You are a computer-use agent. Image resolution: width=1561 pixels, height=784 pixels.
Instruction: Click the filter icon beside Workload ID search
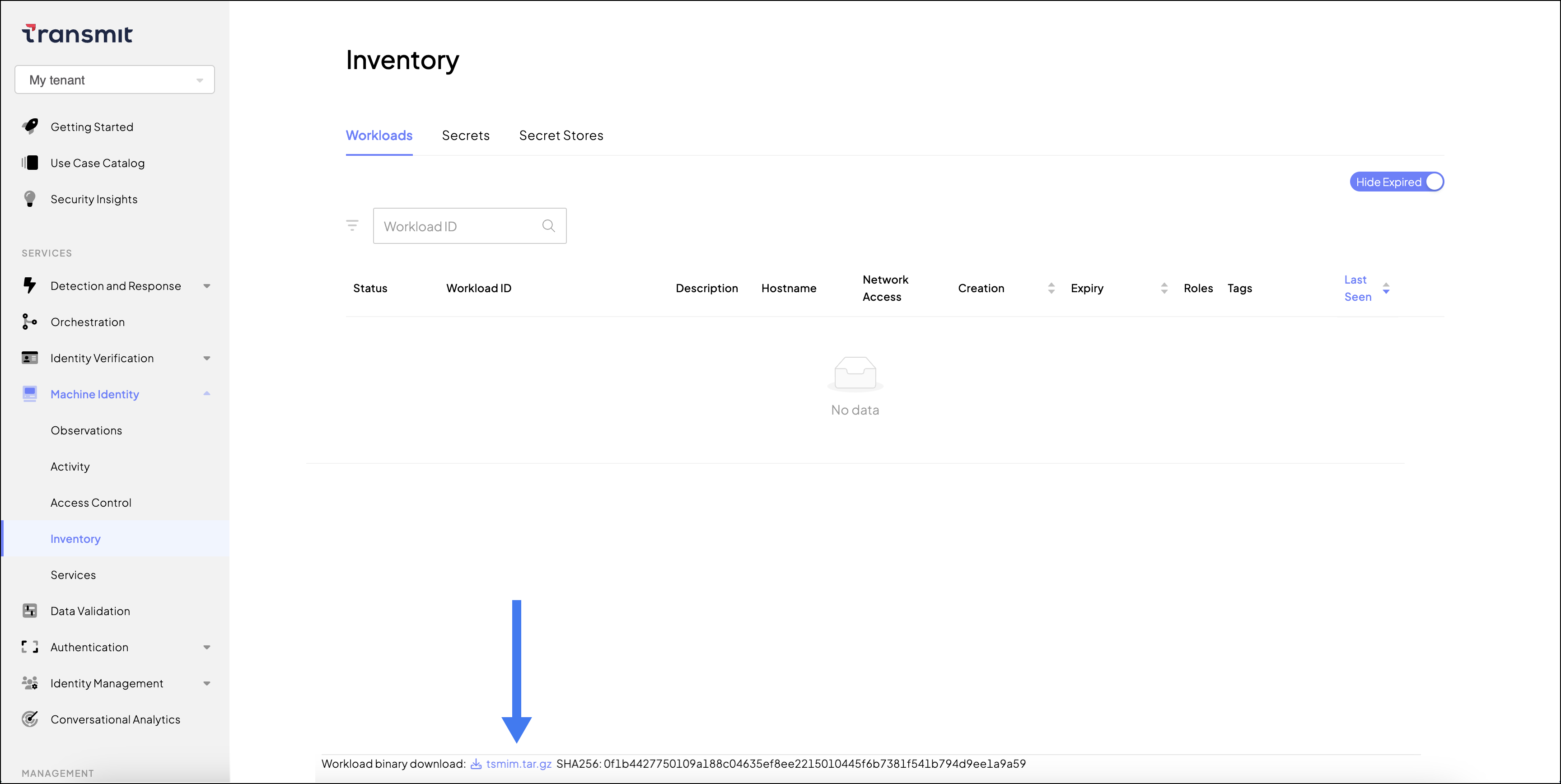click(352, 225)
